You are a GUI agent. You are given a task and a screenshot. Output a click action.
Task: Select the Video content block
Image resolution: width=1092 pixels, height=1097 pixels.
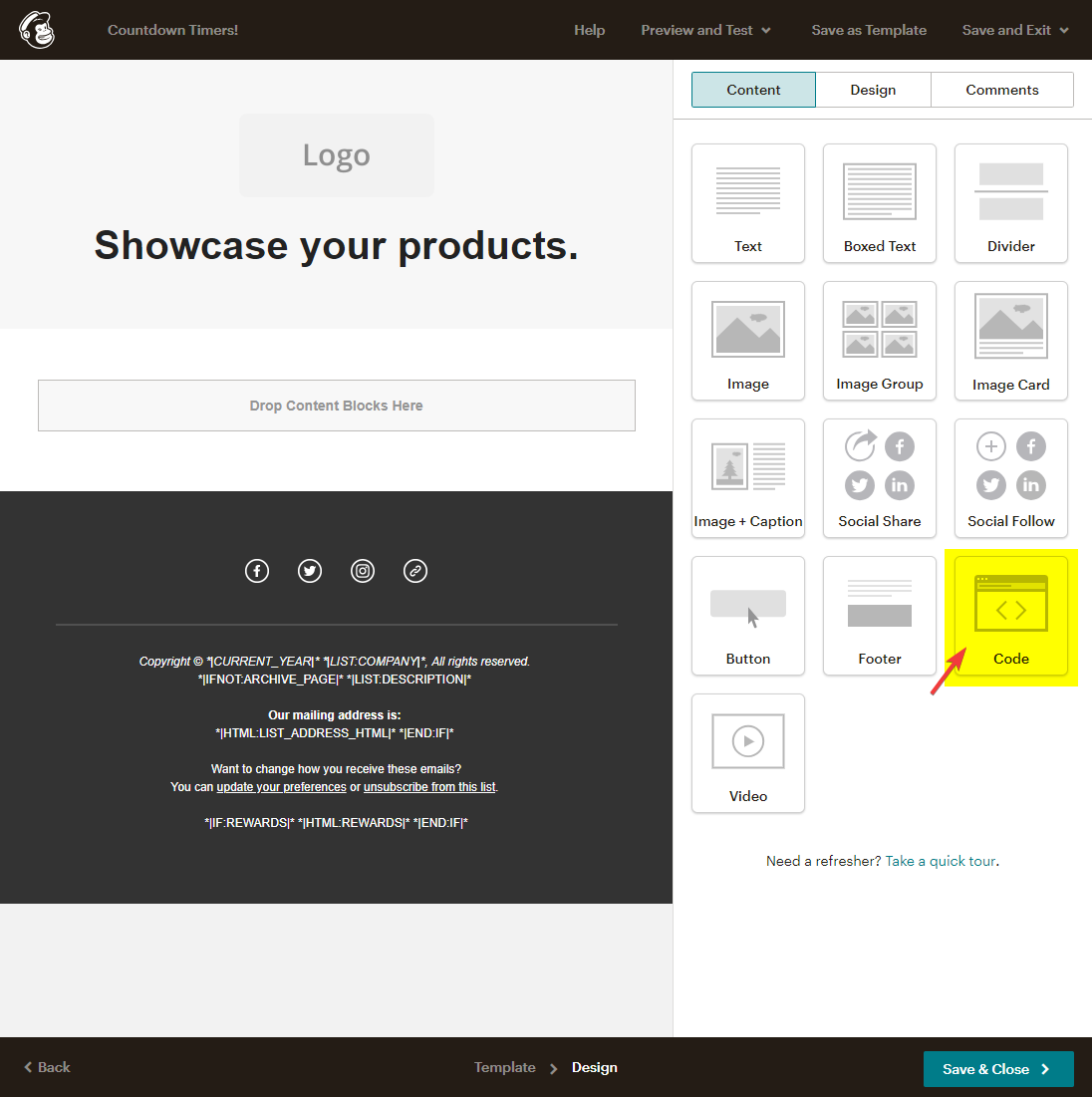747,753
